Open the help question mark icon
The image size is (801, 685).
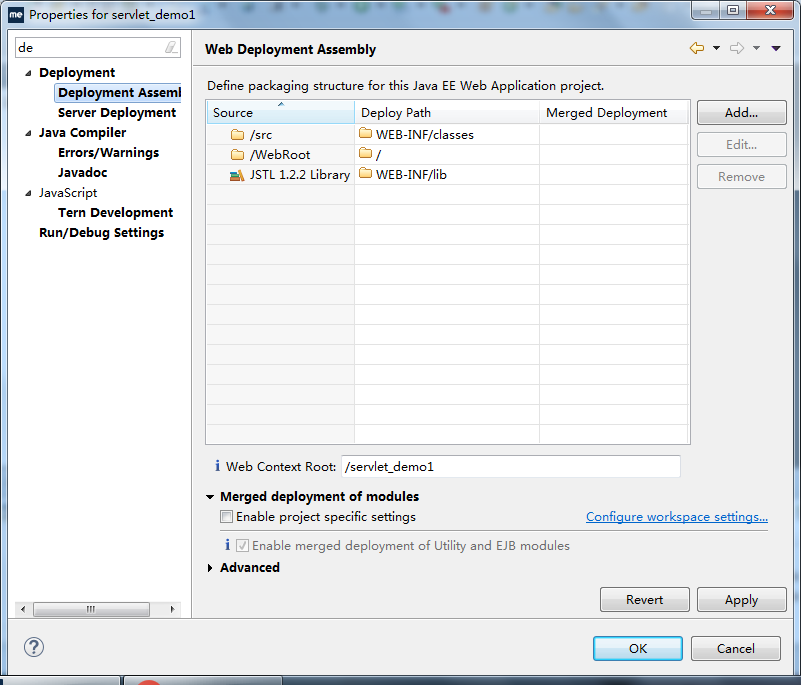tap(34, 647)
